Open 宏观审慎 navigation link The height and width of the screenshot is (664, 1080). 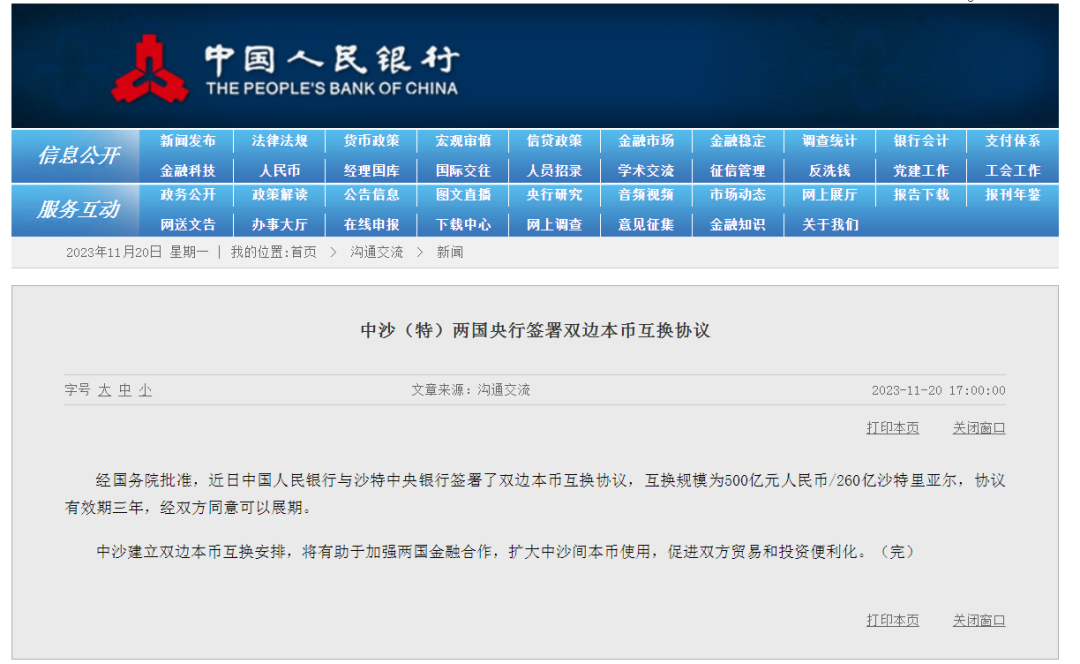[463, 141]
